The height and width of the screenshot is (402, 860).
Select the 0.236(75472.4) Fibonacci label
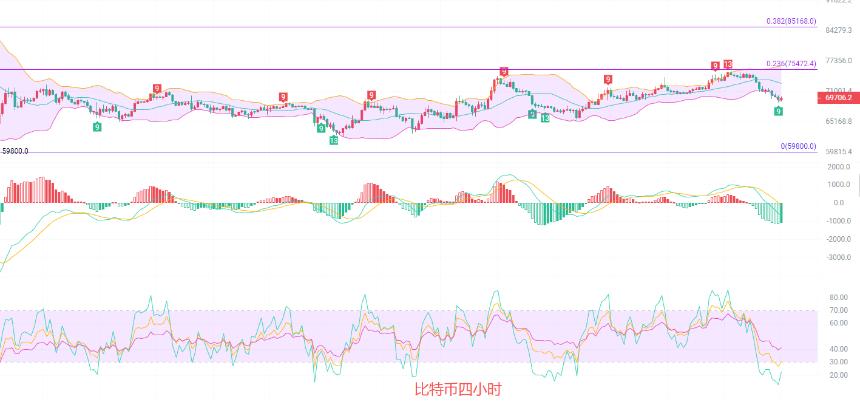(791, 64)
